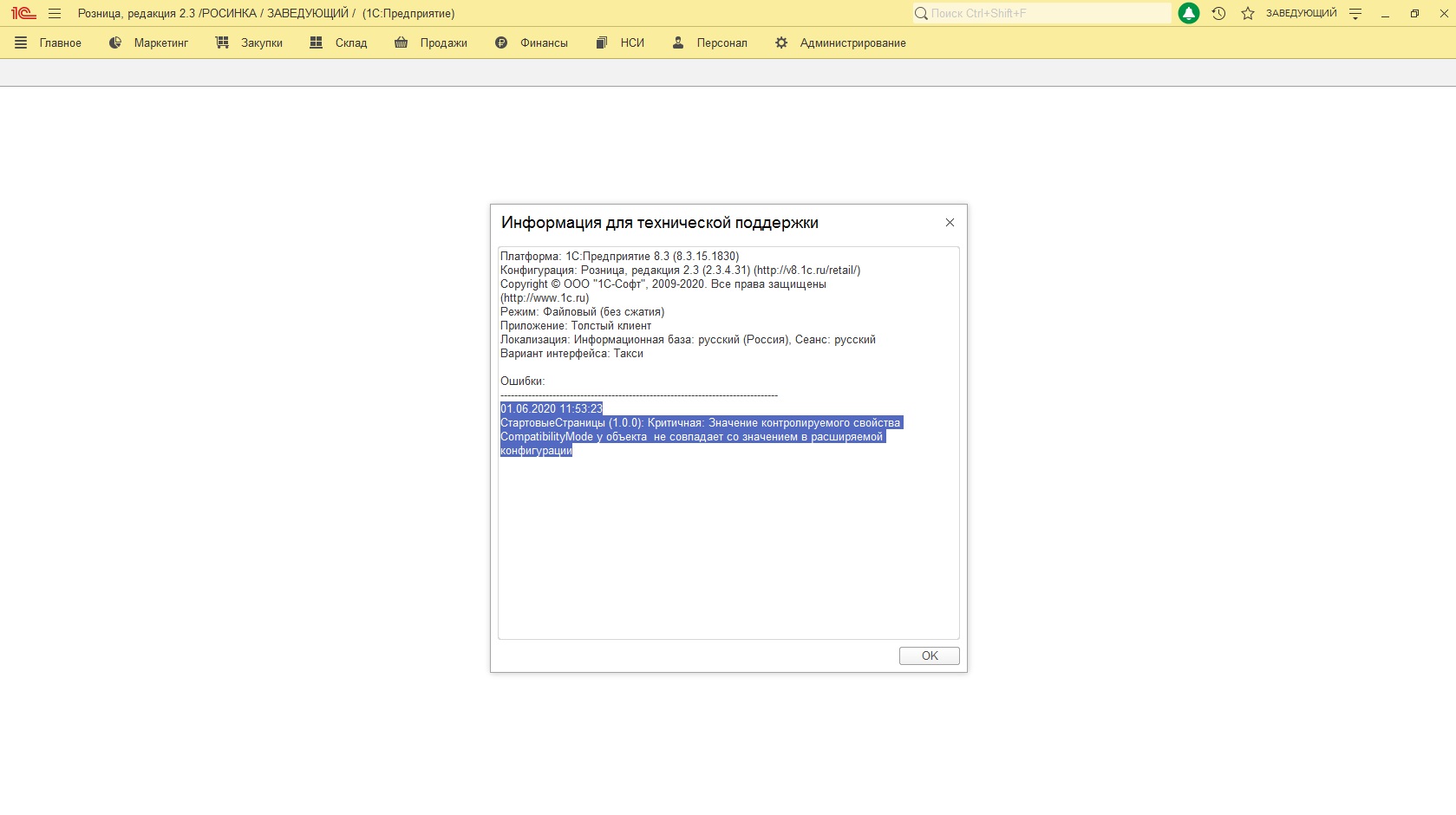Click the Конфигурация Розница line
The image size is (1456, 815).
(x=680, y=271)
